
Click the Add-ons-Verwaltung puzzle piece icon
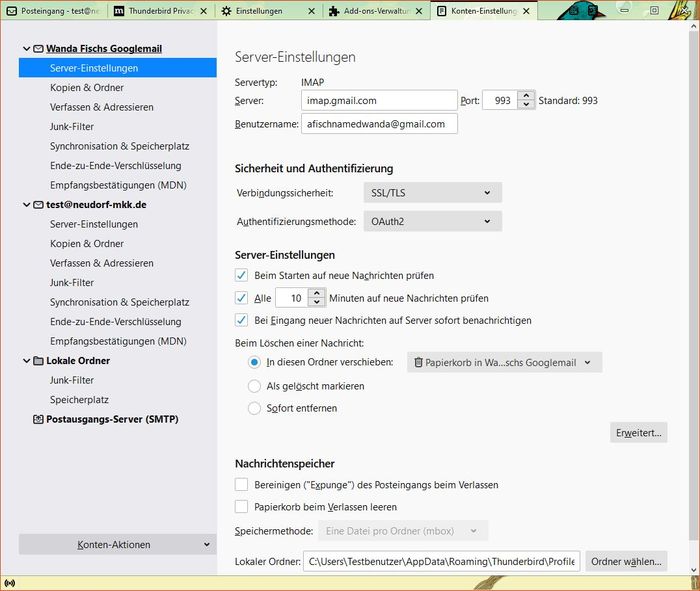(x=334, y=11)
